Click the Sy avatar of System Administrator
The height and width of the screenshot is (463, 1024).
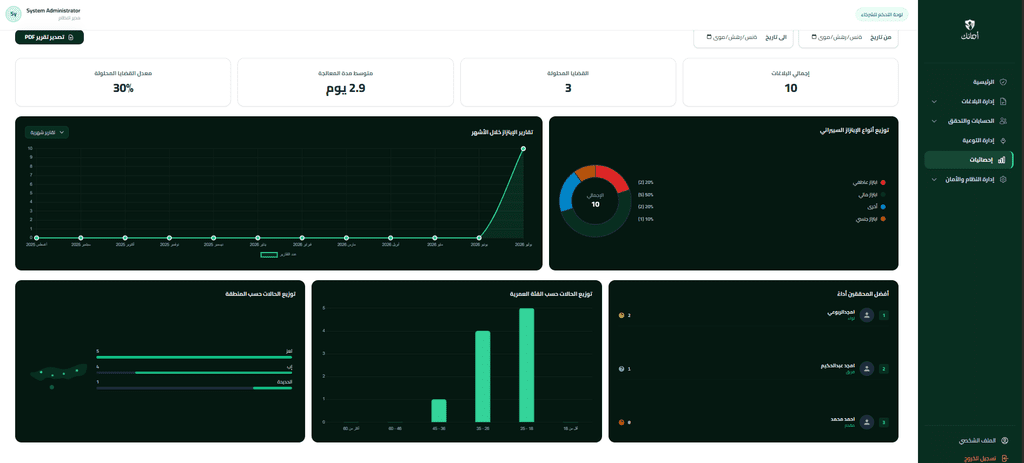(x=14, y=13)
